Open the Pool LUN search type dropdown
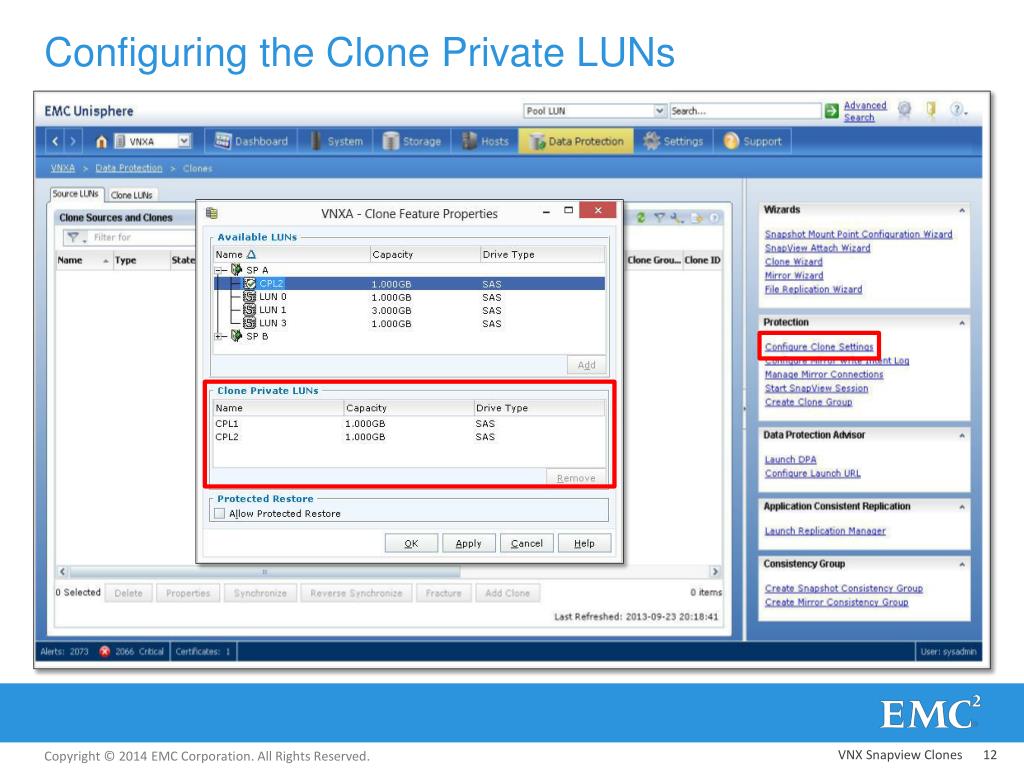The width and height of the screenshot is (1024, 768). pos(660,111)
